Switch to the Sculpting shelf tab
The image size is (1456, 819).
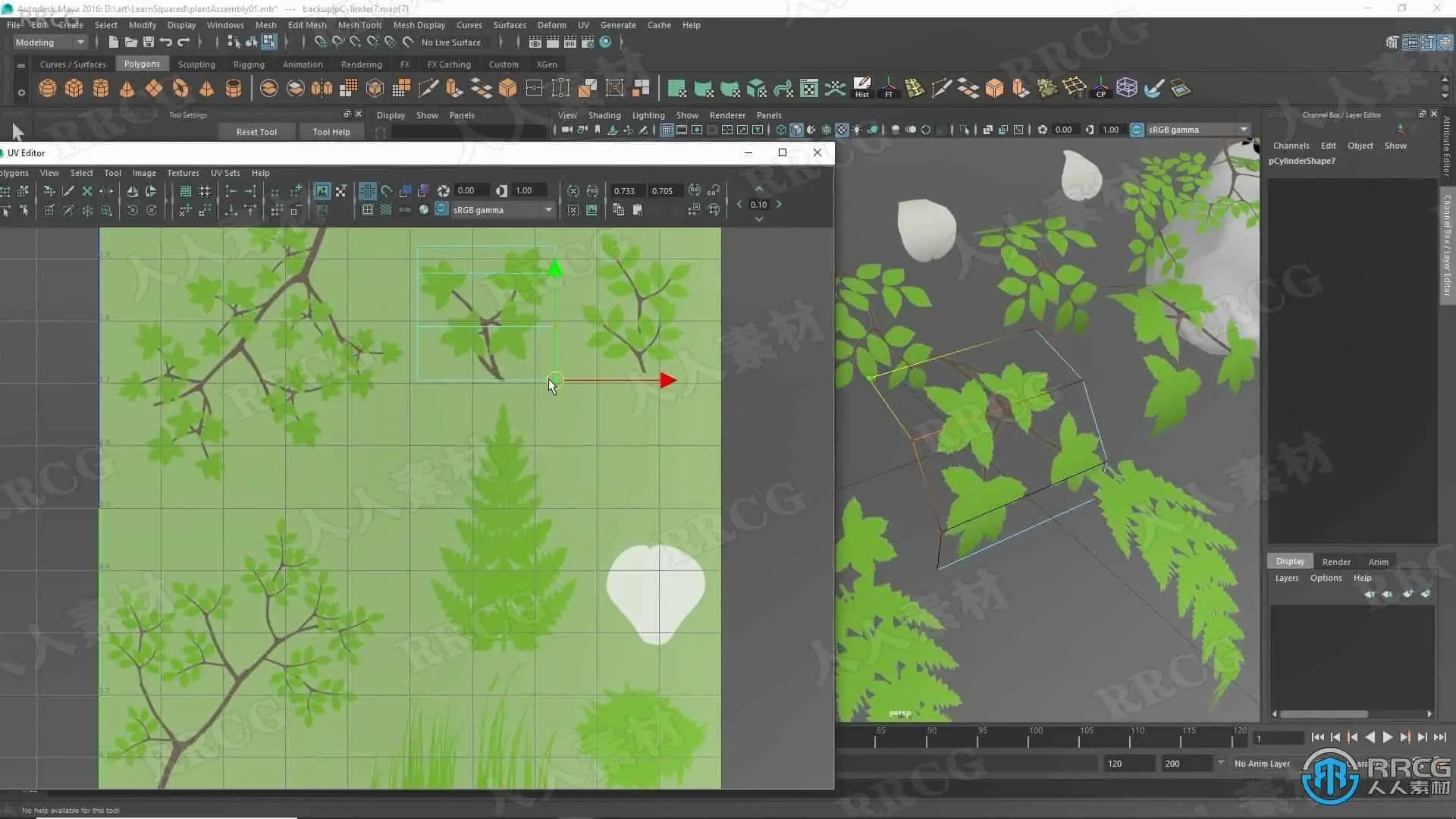tap(196, 64)
